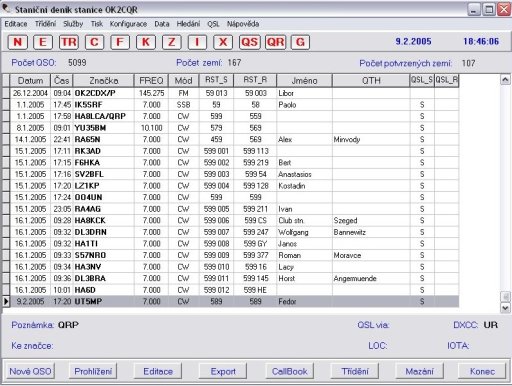Select callsign IK5SRF
512x386 pixels.
click(88, 105)
